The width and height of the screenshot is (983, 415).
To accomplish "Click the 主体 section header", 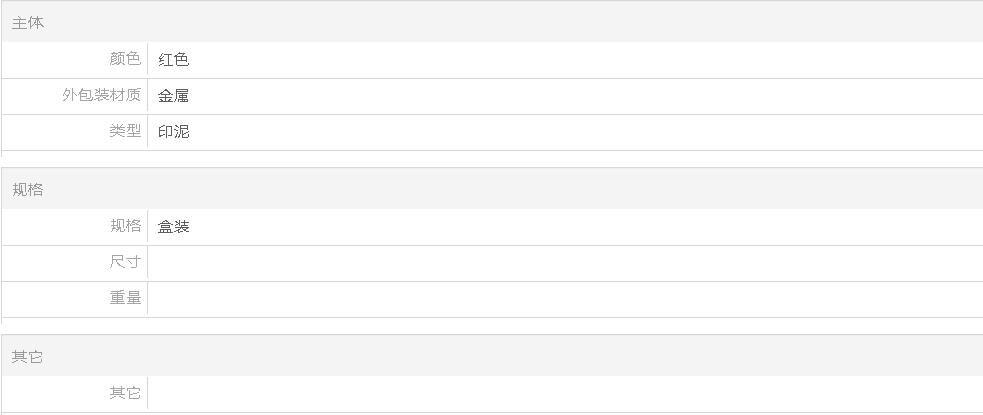I will pyautogui.click(x=28, y=22).
